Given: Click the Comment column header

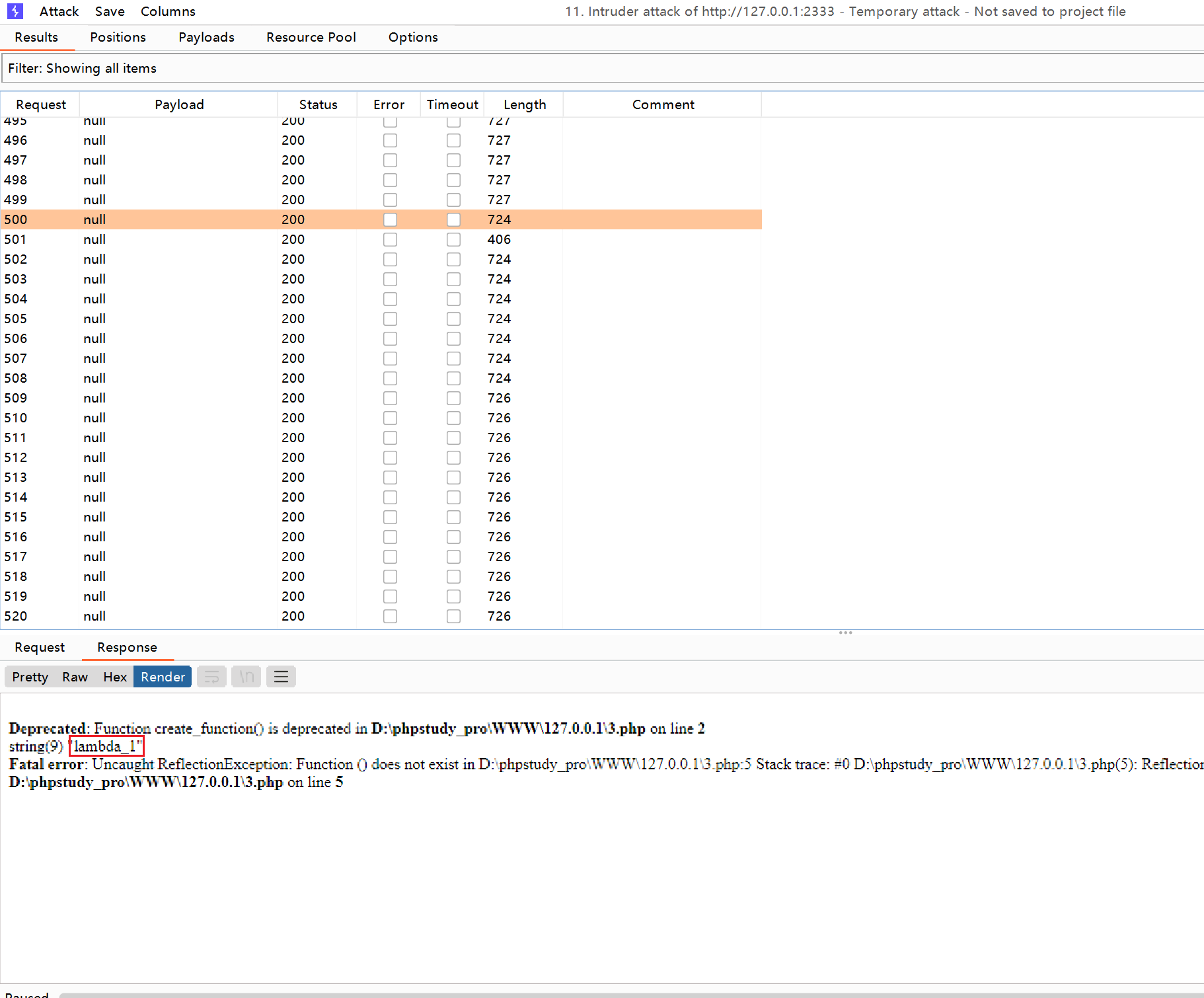Looking at the screenshot, I should (663, 104).
